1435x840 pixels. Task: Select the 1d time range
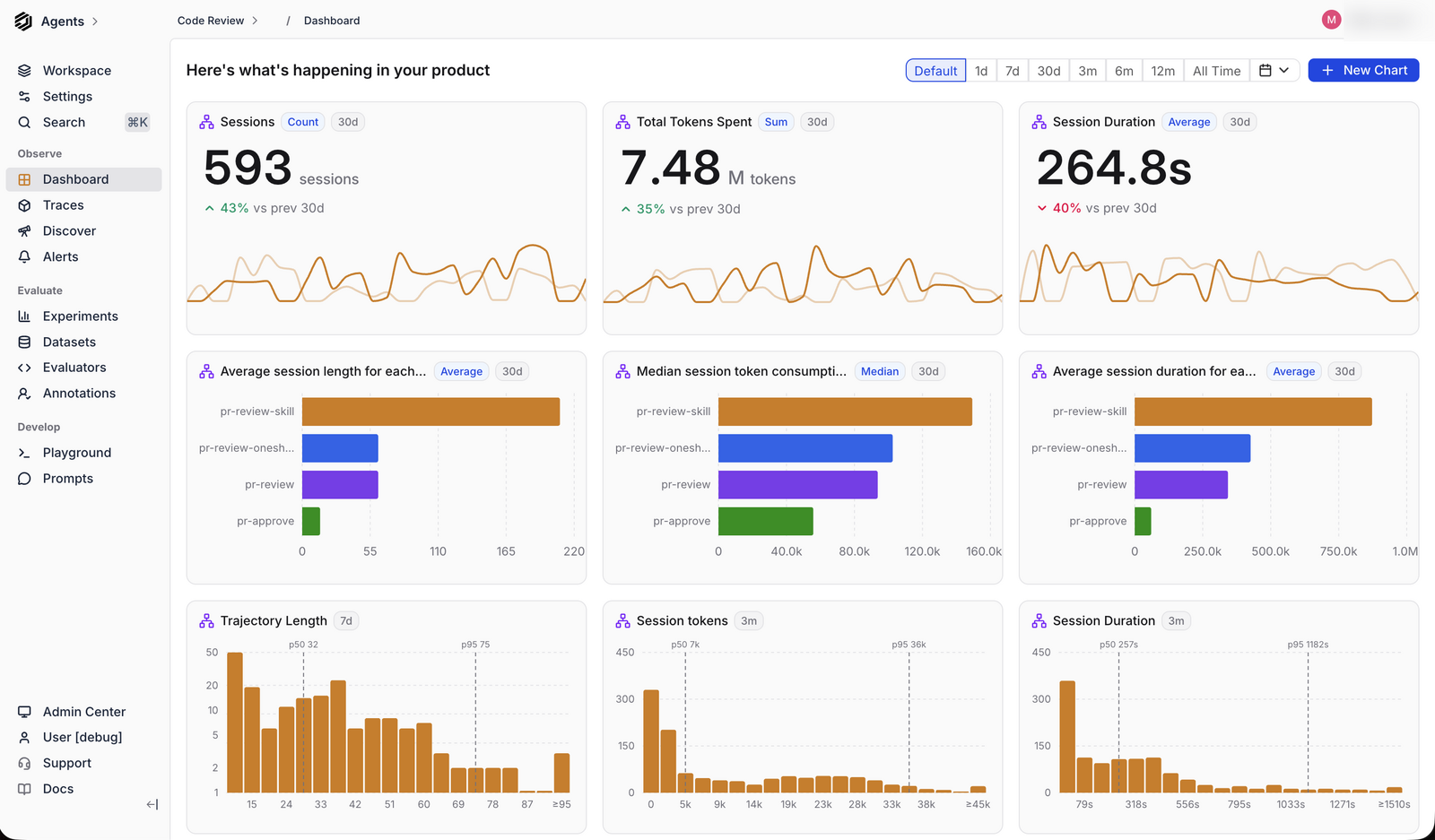pos(981,71)
